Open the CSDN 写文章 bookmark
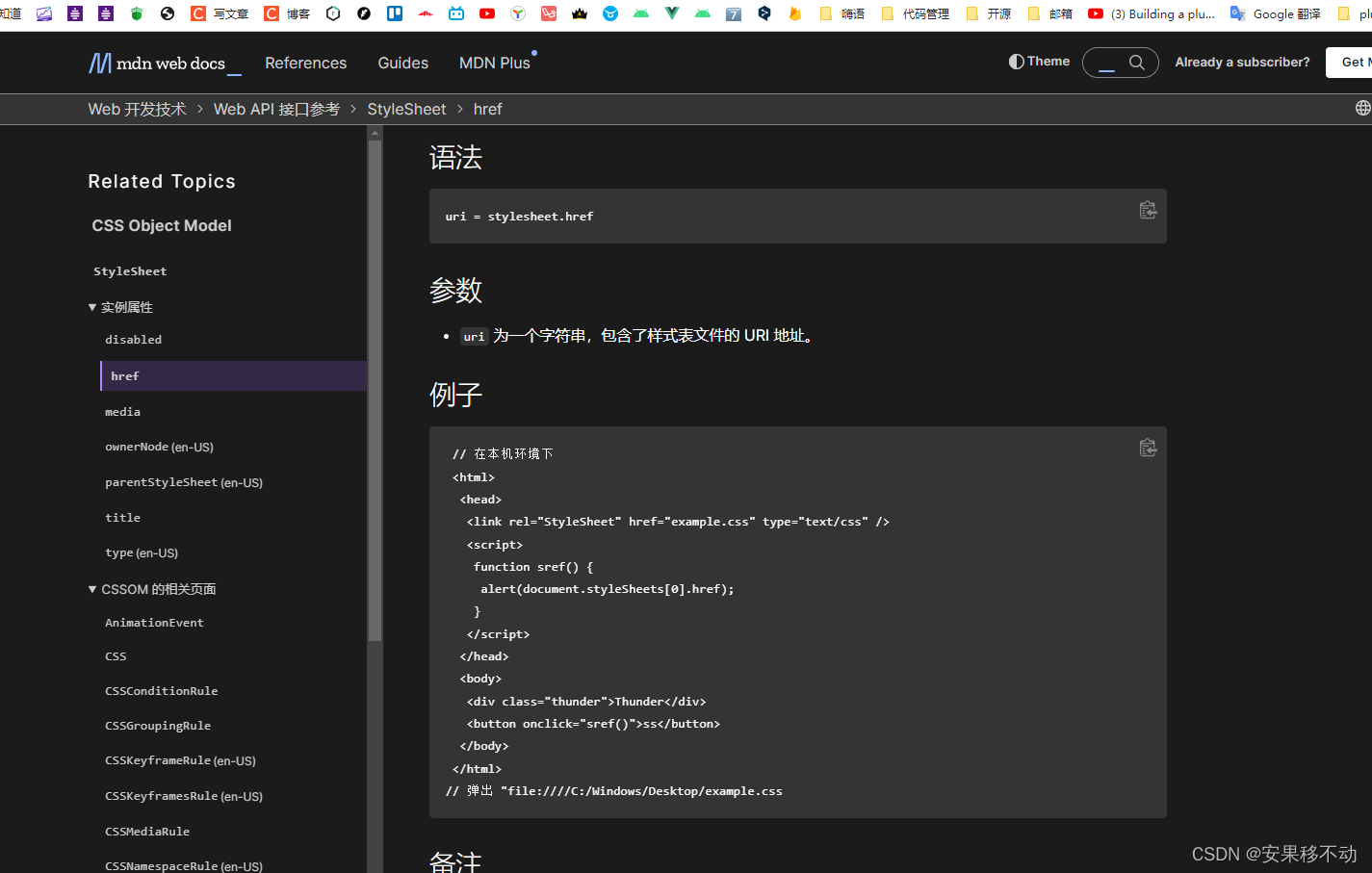This screenshot has height=873, width=1372. pos(220,13)
